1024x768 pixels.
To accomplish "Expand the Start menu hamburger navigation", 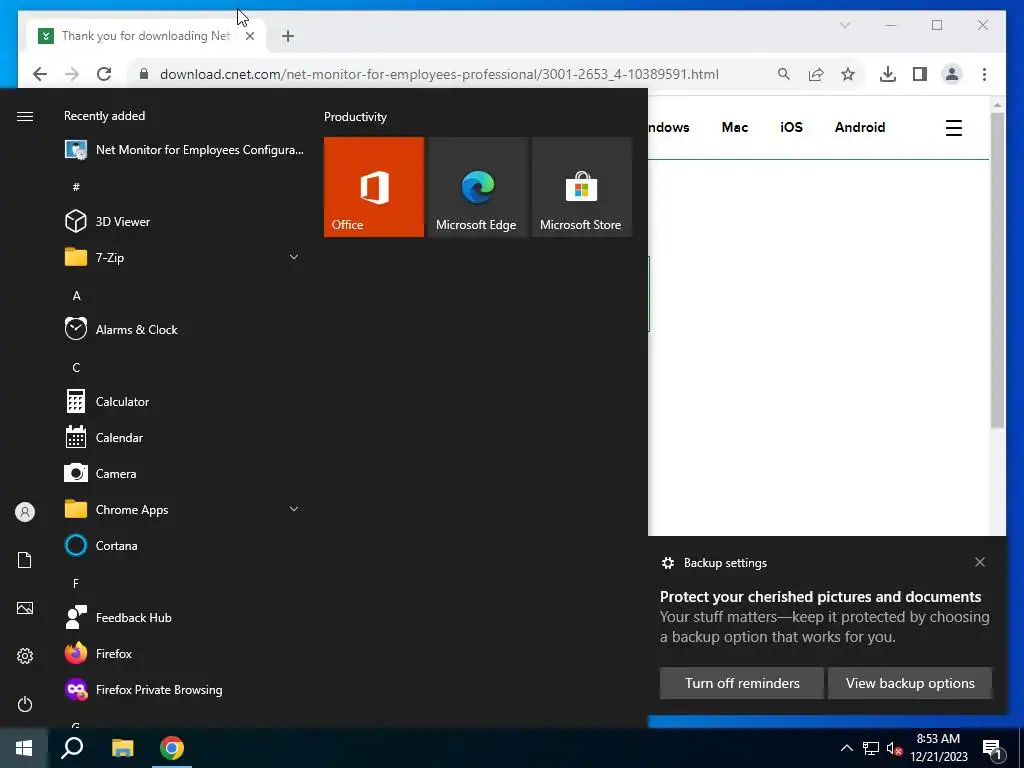I will [x=25, y=116].
